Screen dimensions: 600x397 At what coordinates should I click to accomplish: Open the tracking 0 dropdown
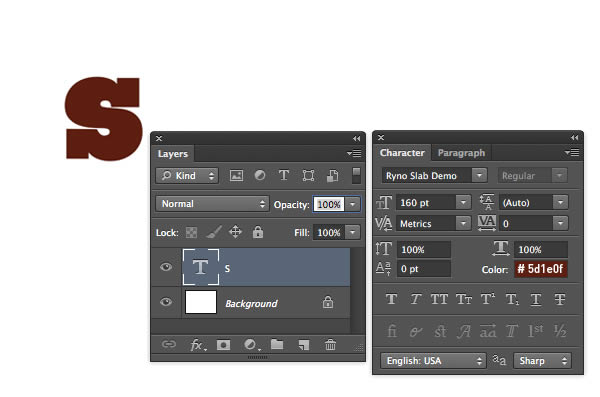coord(560,223)
